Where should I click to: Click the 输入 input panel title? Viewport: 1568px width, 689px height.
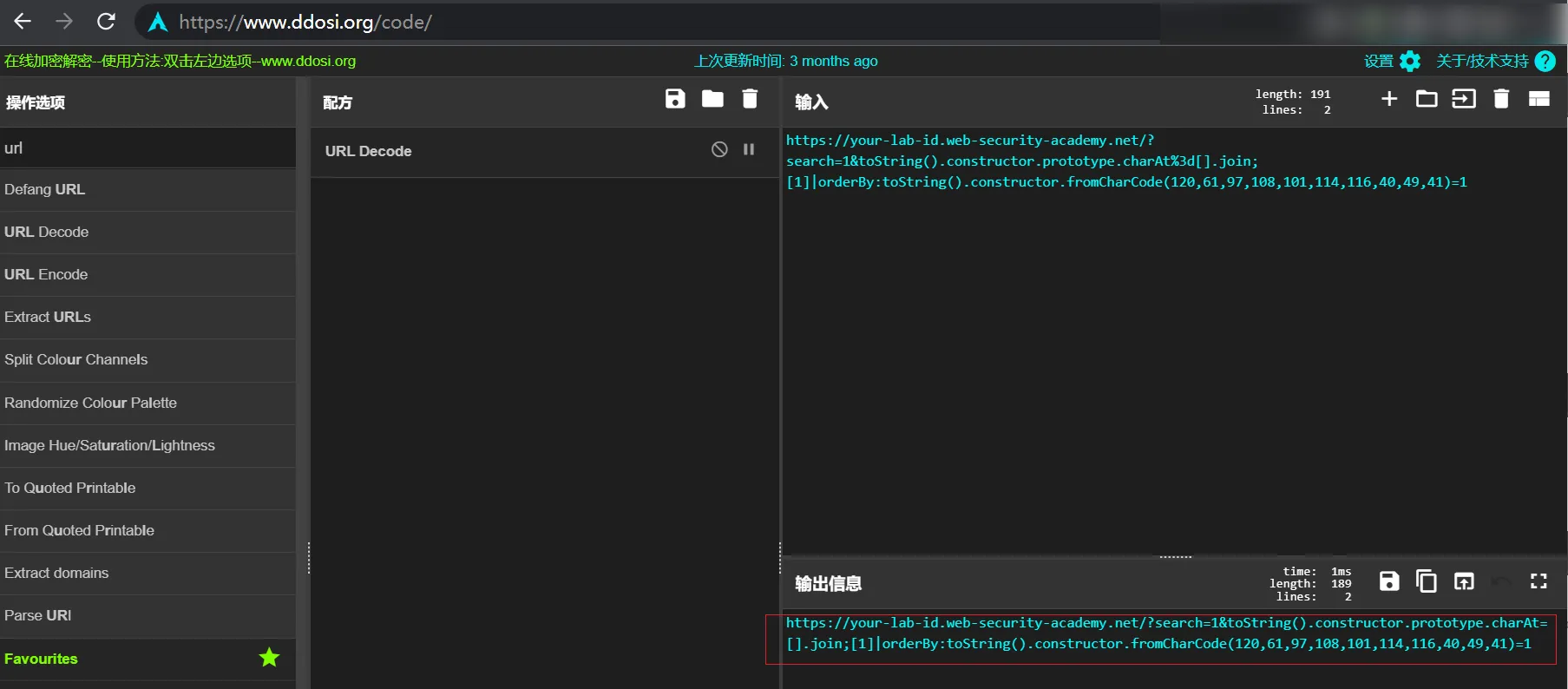(811, 102)
